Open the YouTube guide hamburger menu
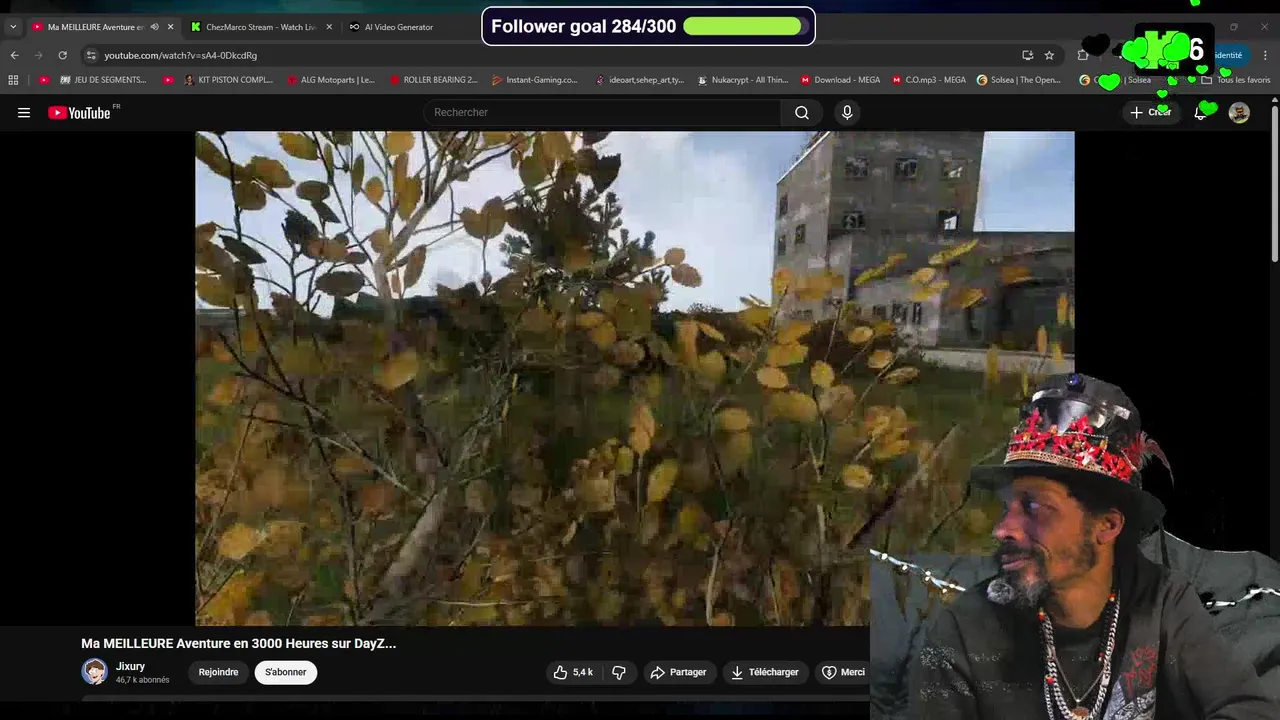The height and width of the screenshot is (720, 1280). coord(24,113)
